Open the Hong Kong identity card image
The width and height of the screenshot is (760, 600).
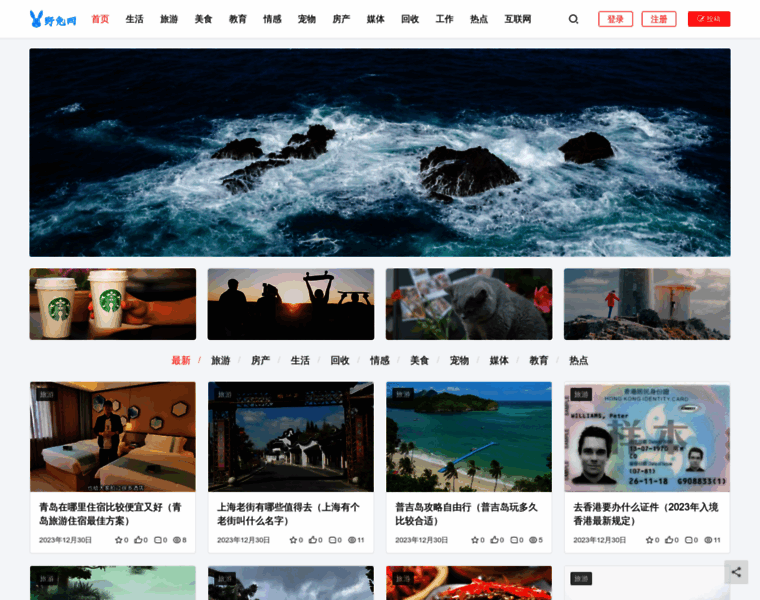coord(647,437)
